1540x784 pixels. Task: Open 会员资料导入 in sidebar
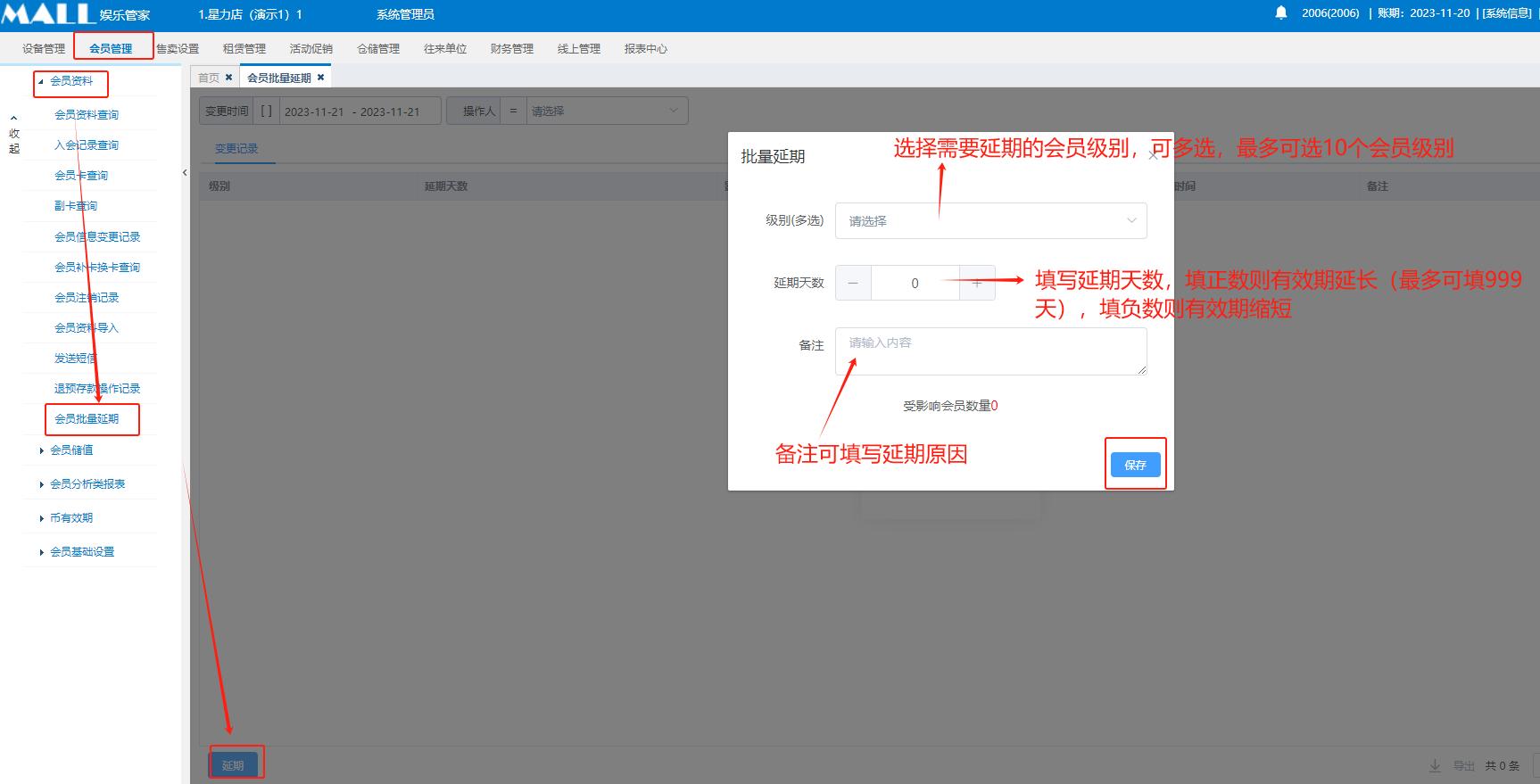click(87, 328)
